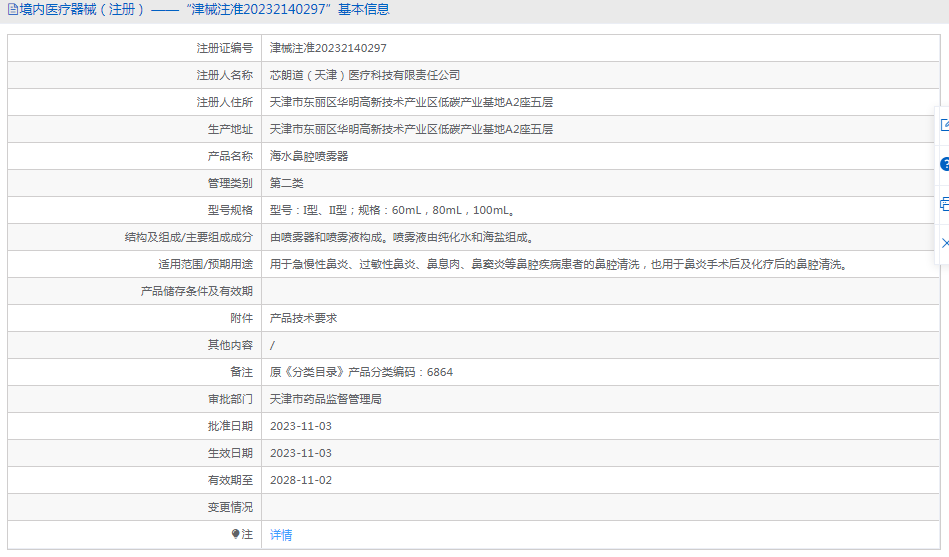Select registration number 津械注准20232140297 cell
This screenshot has height=557, width=949.
pyautogui.click(x=328, y=48)
